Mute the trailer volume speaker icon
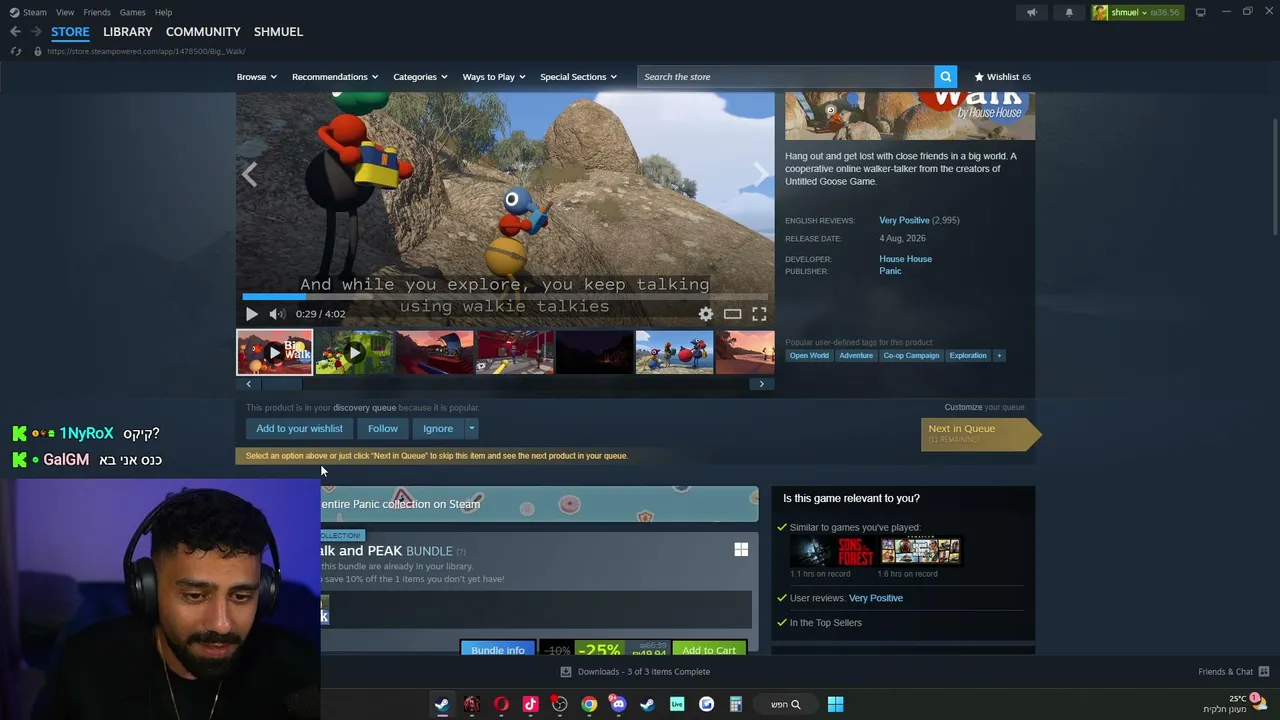Screen dimensions: 1280x720 pyautogui.click(x=276, y=314)
